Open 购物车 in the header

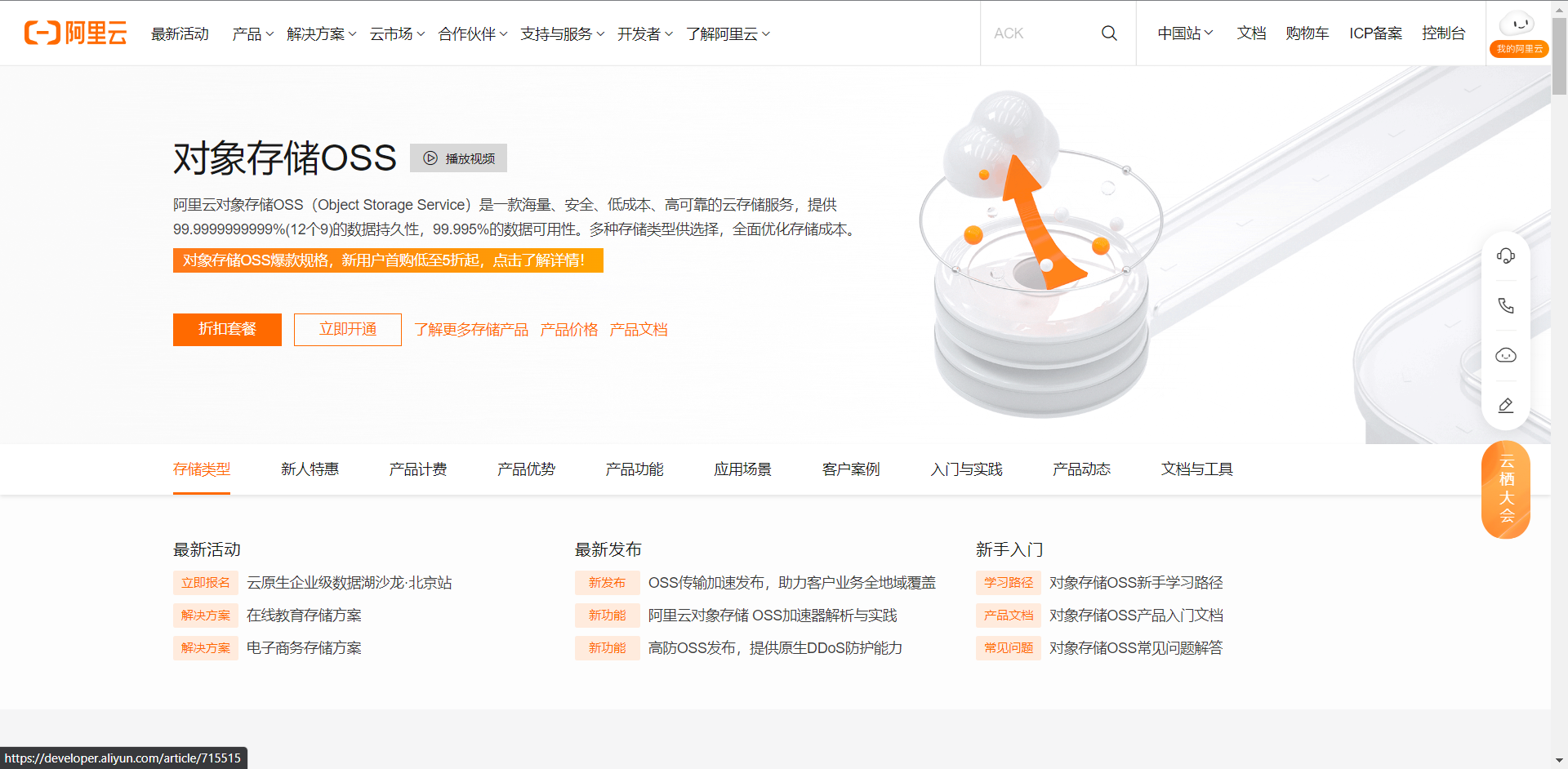coord(1307,33)
